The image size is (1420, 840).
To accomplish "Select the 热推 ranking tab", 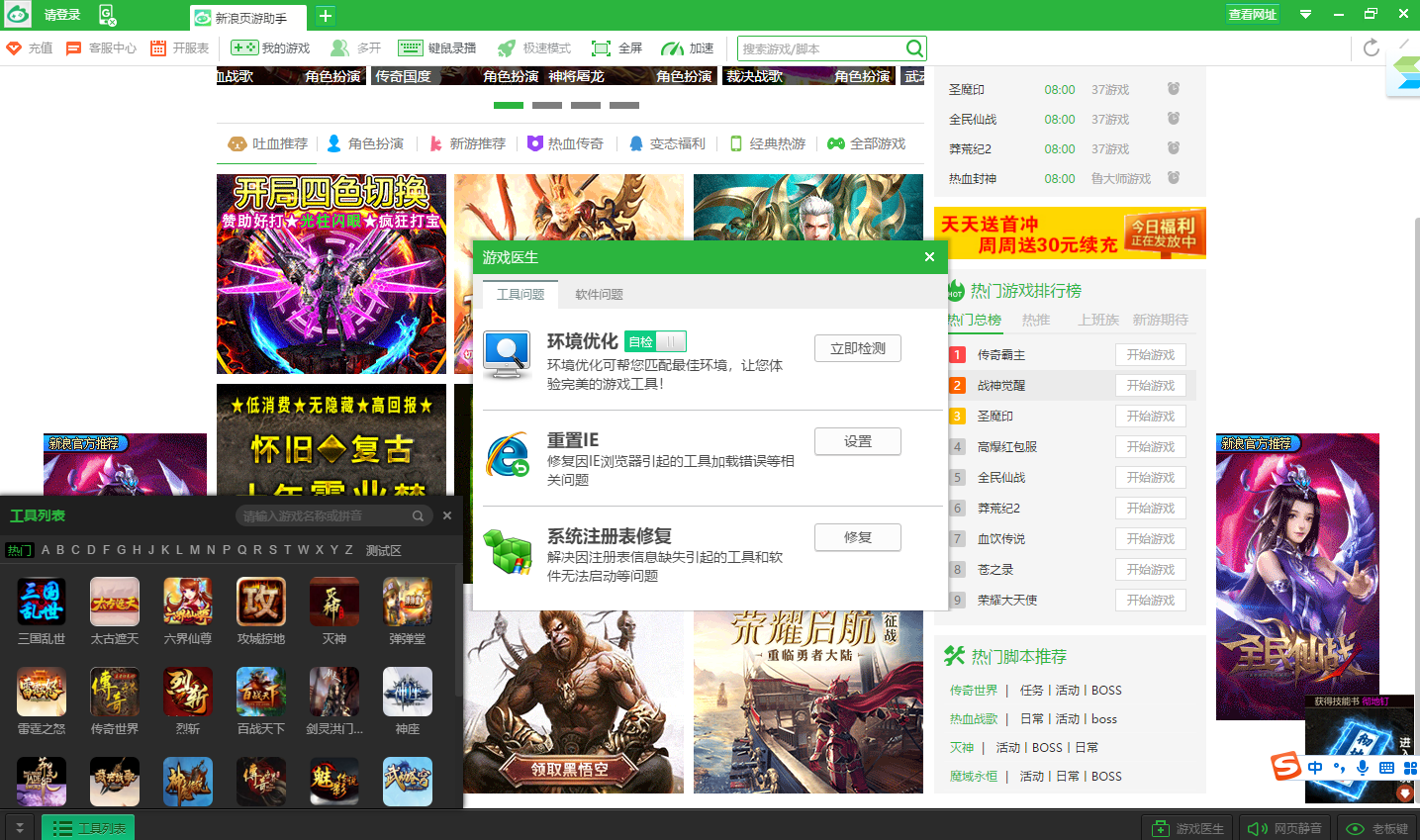I will tap(1036, 320).
